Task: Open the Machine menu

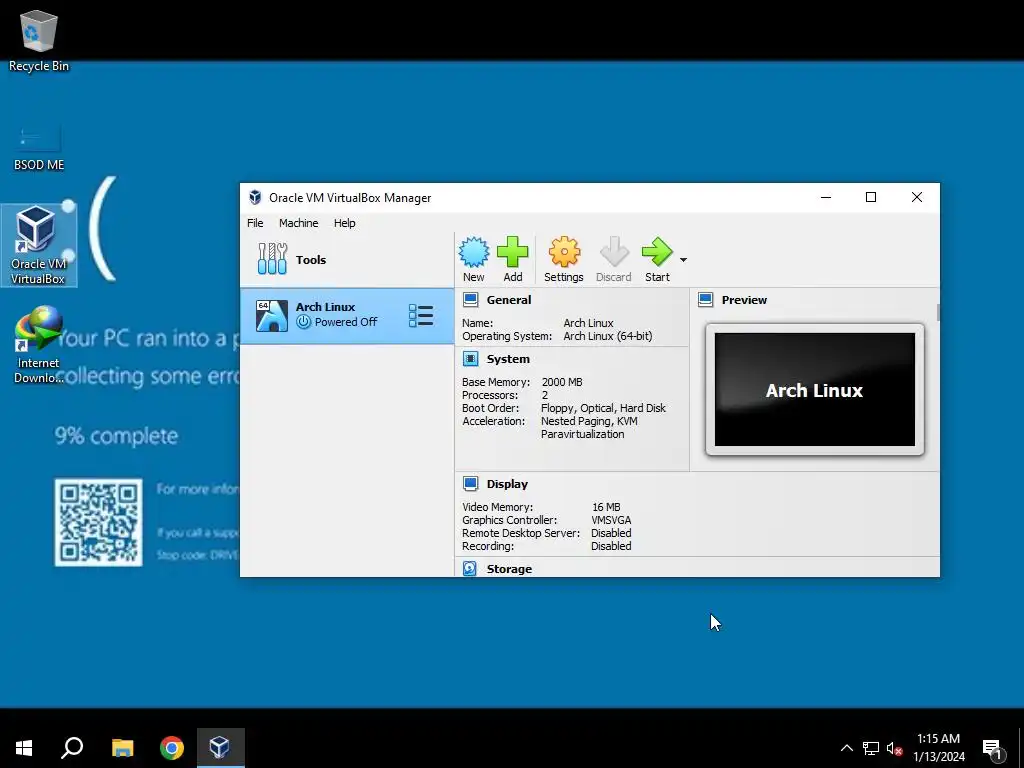Action: 298,223
